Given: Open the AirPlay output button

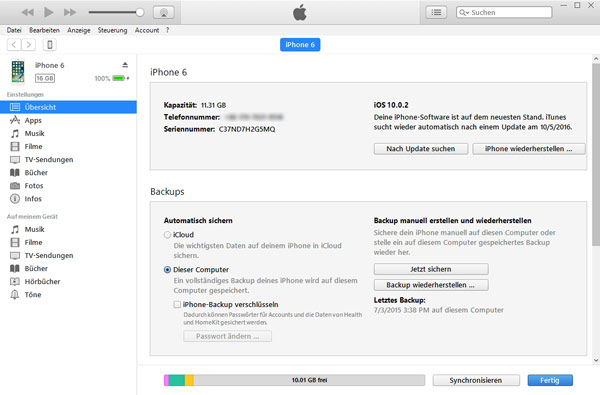Looking at the screenshot, I should [x=164, y=12].
